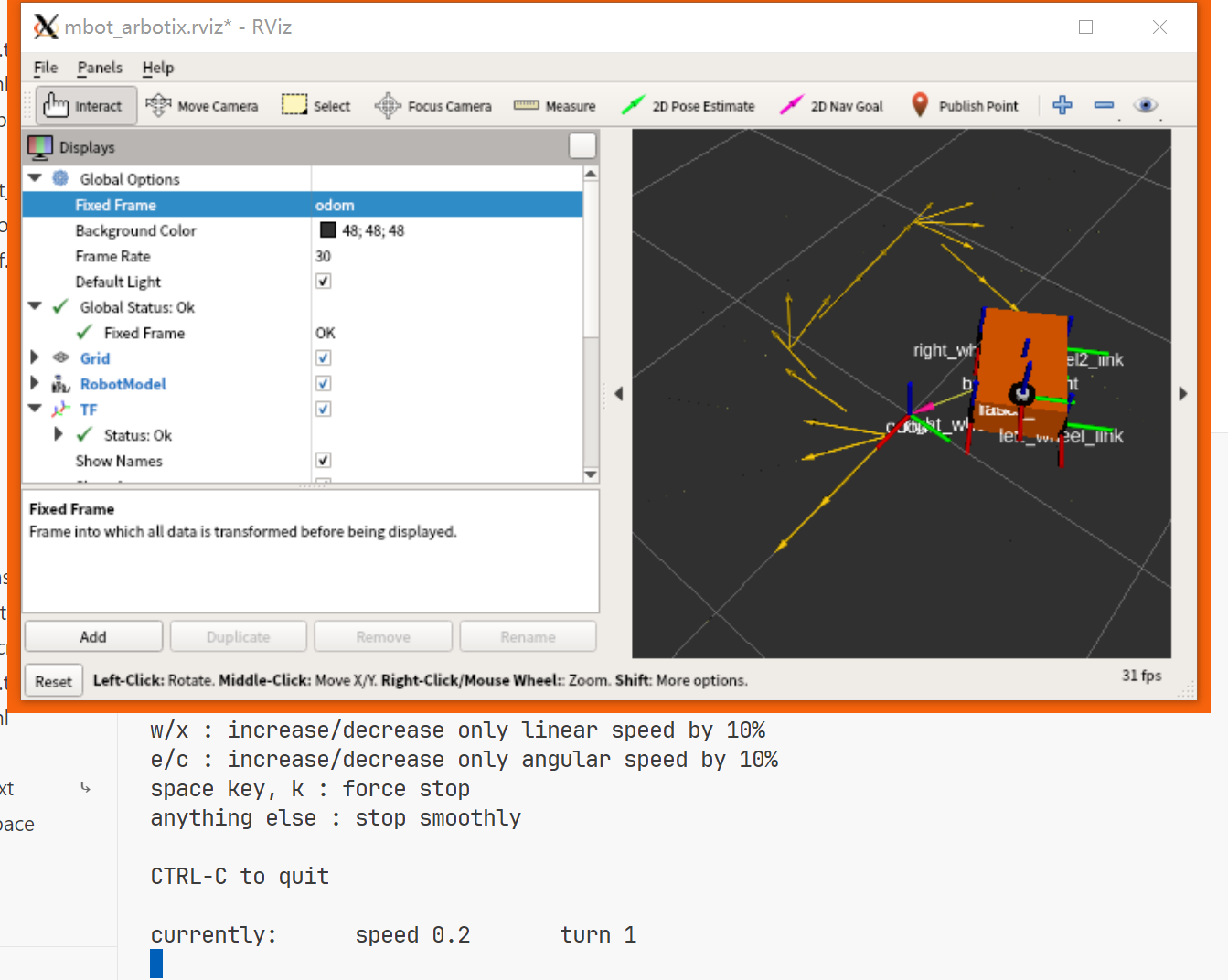1228x980 pixels.
Task: Select the Move Camera tool
Action: [x=202, y=106]
